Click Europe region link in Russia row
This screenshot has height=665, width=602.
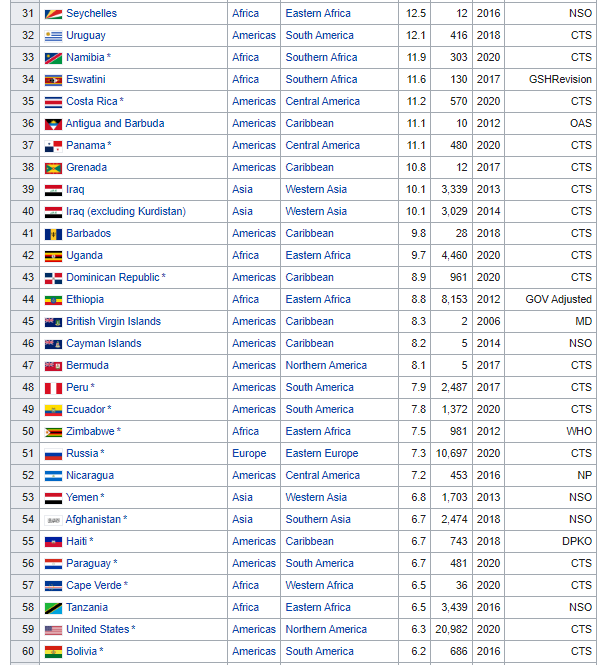click(249, 454)
